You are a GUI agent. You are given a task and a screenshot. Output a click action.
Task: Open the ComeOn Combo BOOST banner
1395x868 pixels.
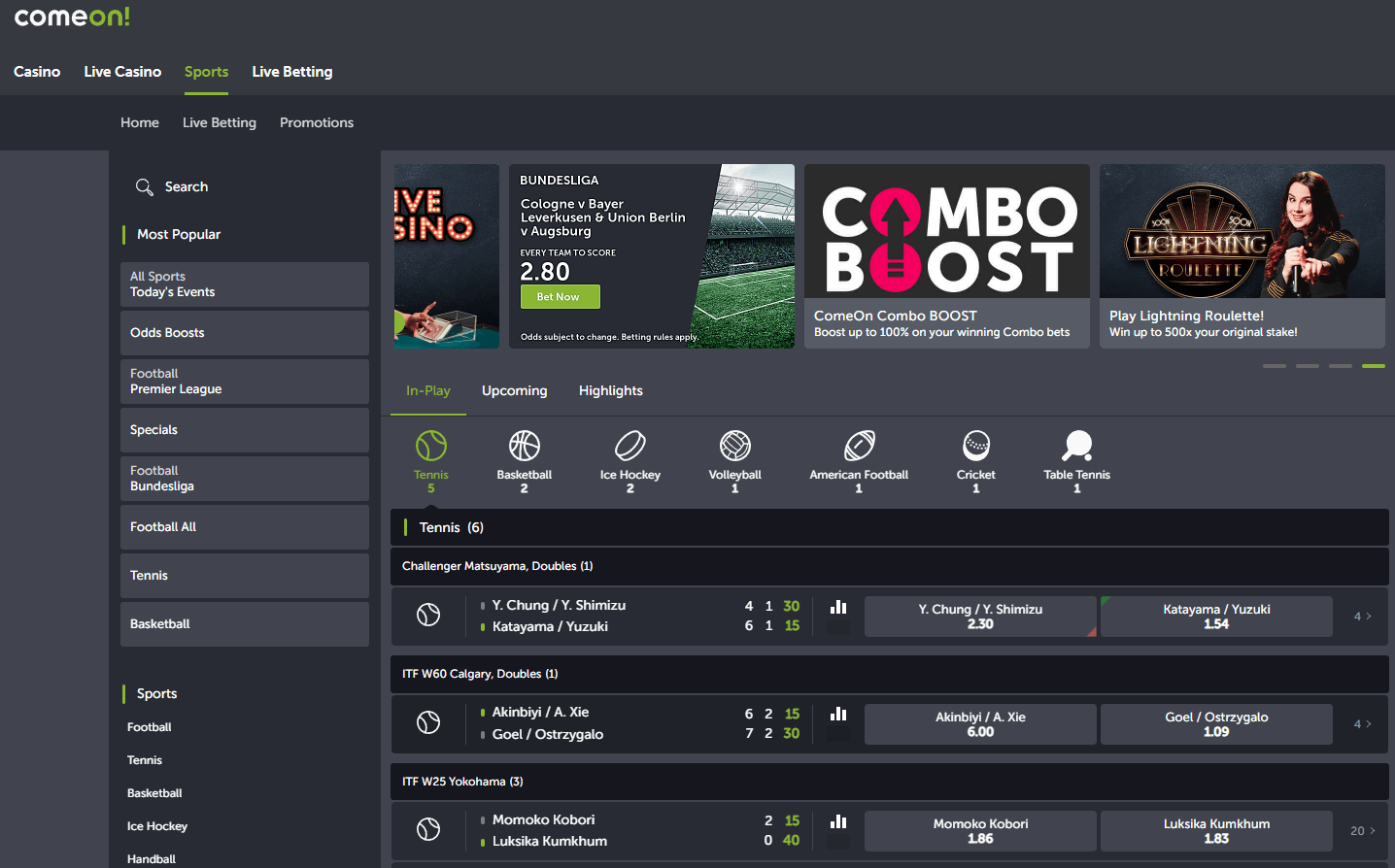(947, 256)
